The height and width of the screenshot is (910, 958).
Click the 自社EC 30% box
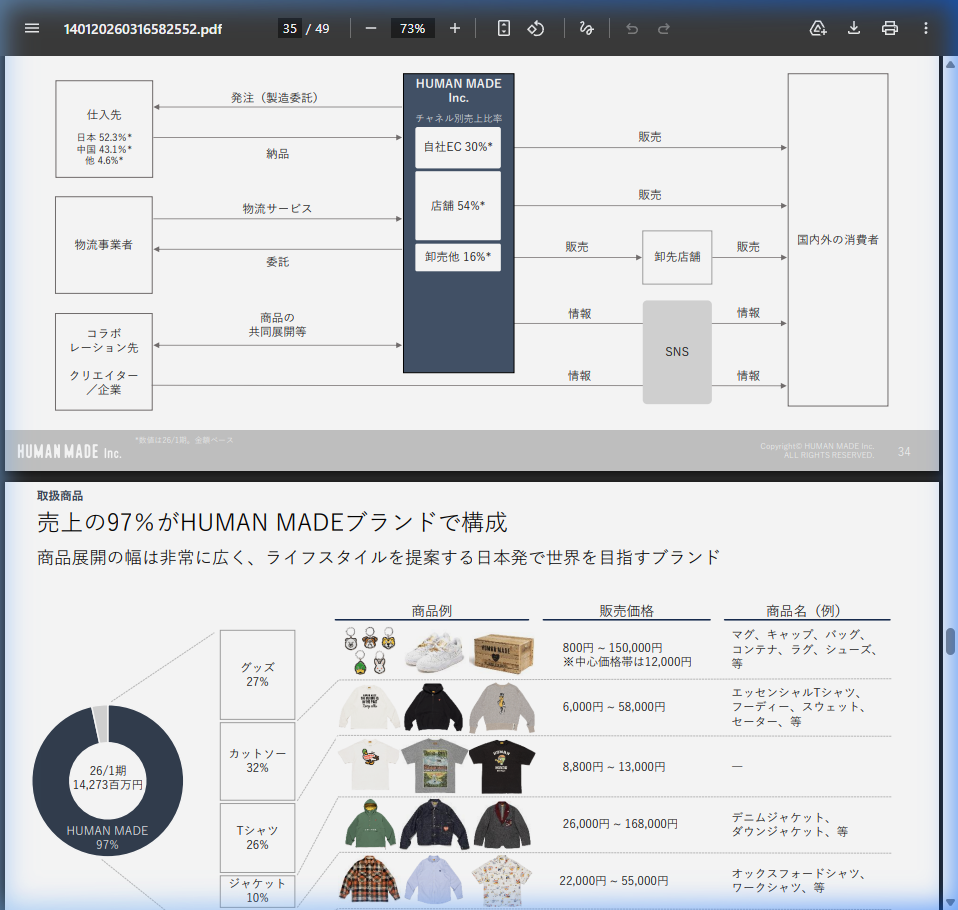click(458, 147)
